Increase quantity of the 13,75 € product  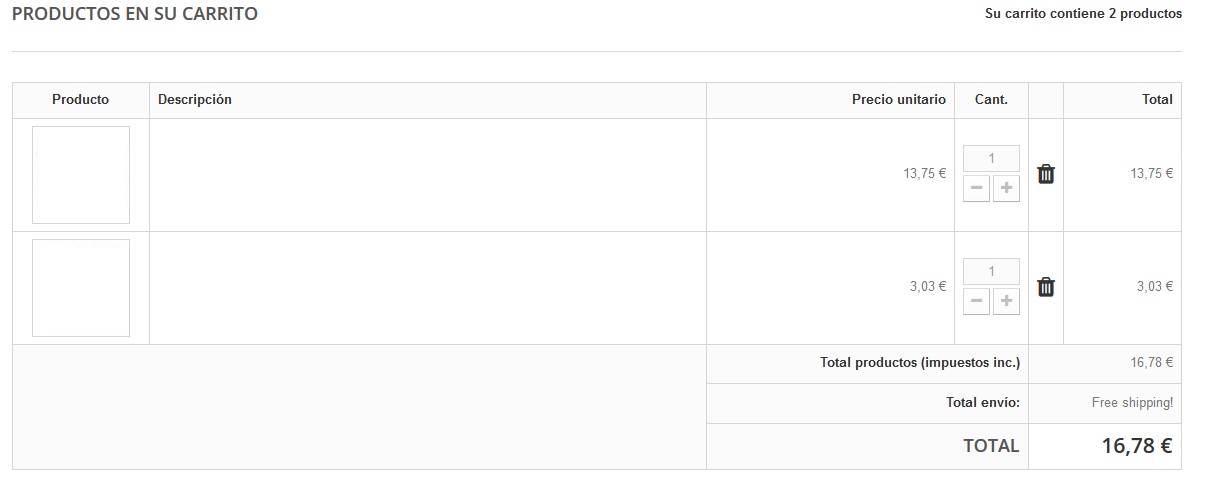click(1006, 188)
